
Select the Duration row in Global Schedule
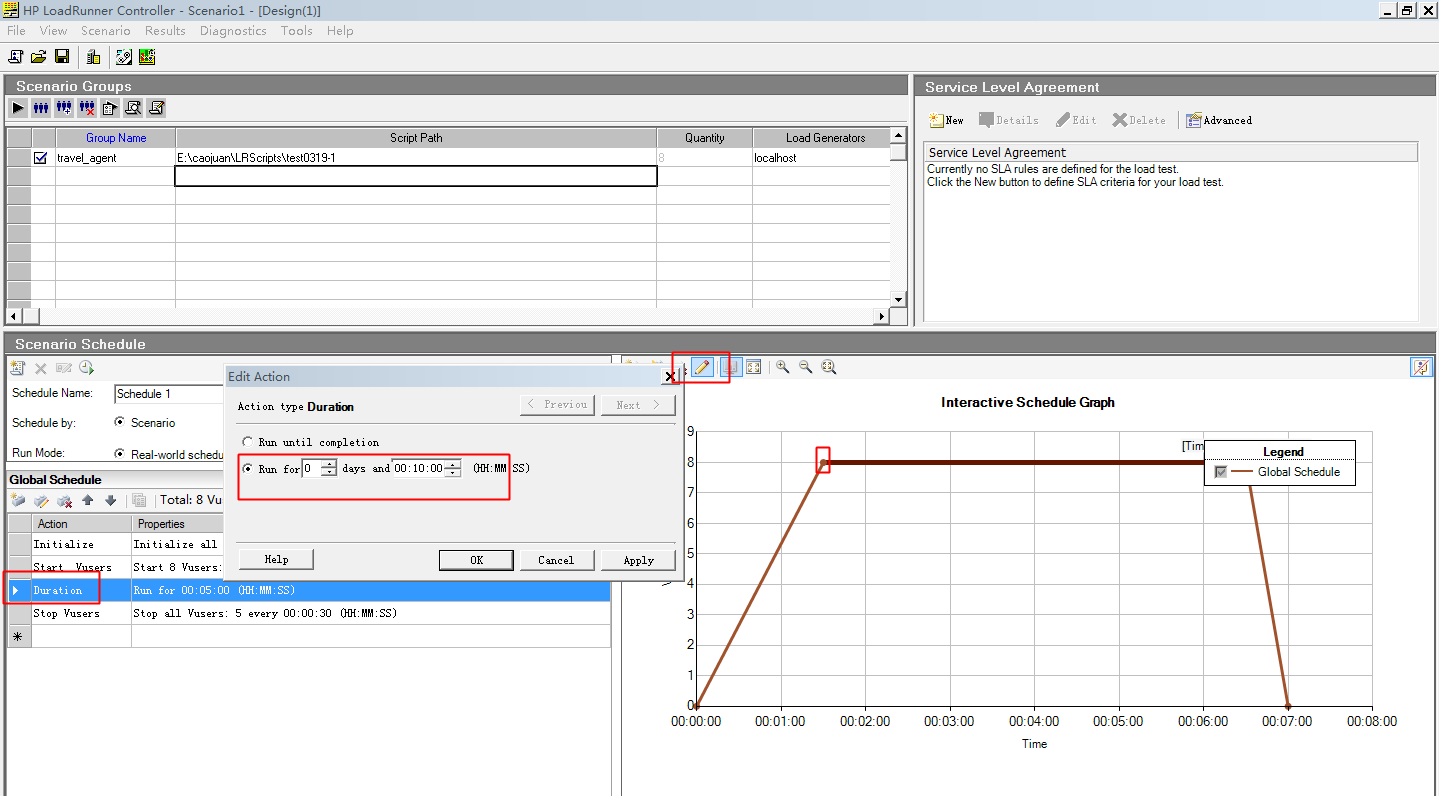pos(309,590)
